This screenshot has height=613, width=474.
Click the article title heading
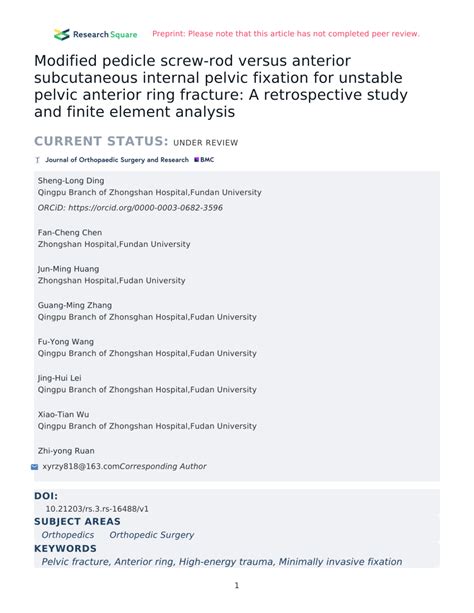click(221, 86)
